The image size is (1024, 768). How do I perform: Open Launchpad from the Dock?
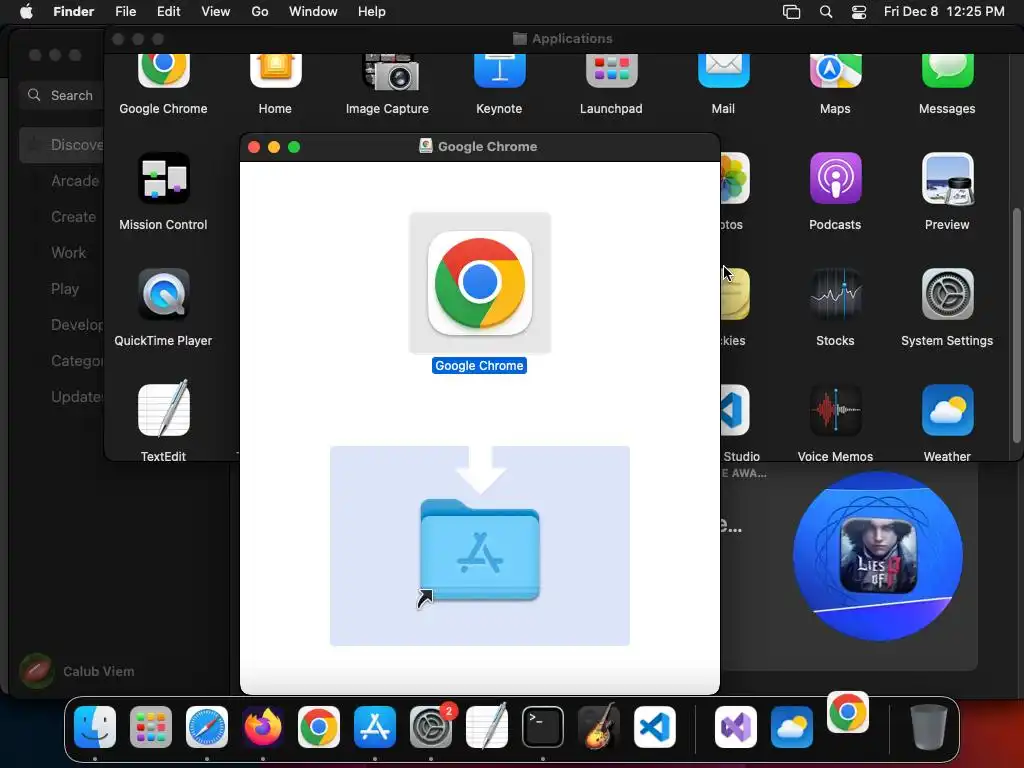(x=151, y=727)
